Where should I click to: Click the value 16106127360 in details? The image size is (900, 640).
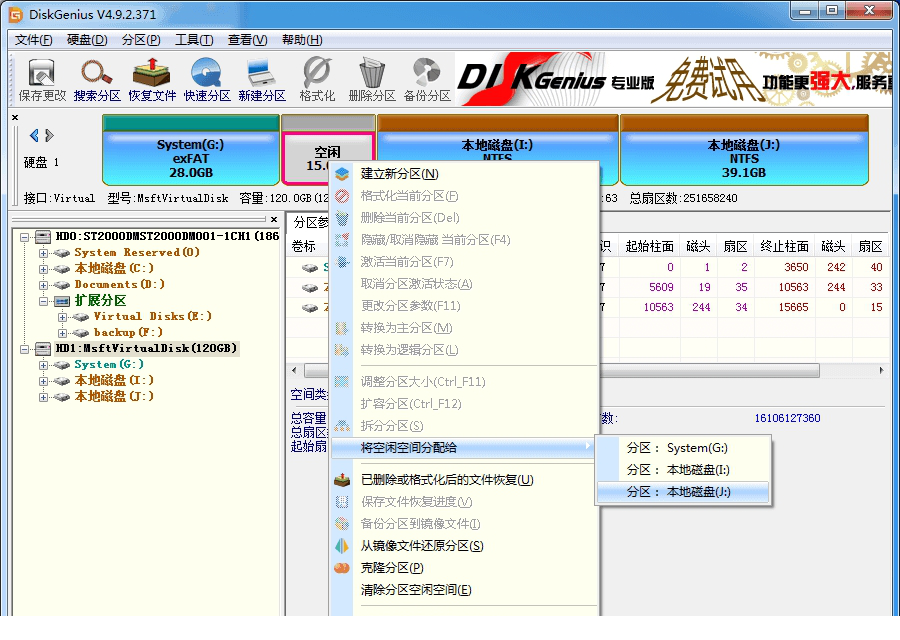pyautogui.click(x=787, y=418)
